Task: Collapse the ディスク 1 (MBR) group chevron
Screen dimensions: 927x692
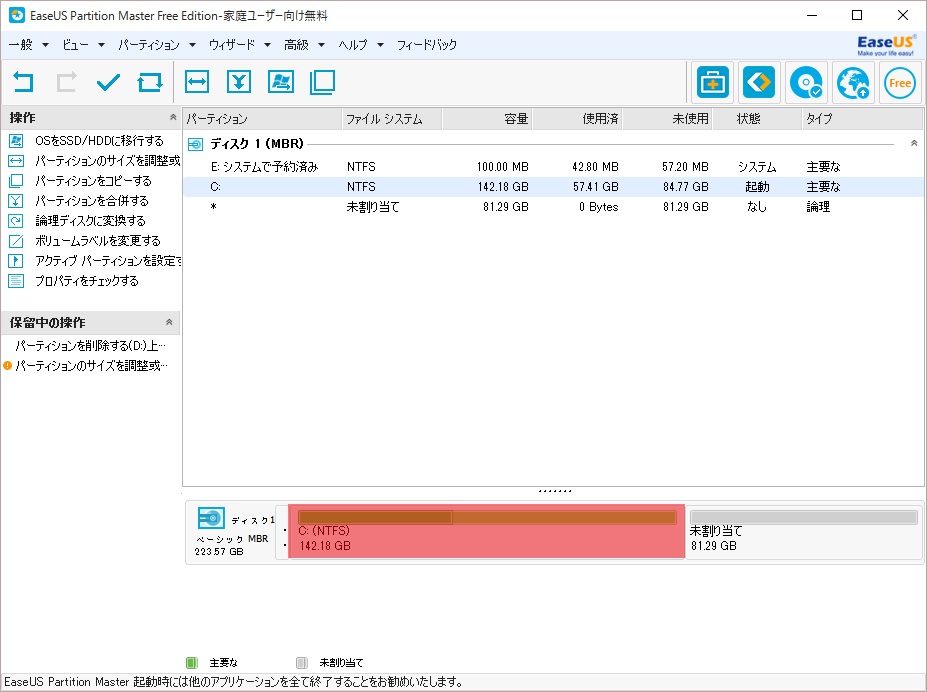Action: point(913,144)
